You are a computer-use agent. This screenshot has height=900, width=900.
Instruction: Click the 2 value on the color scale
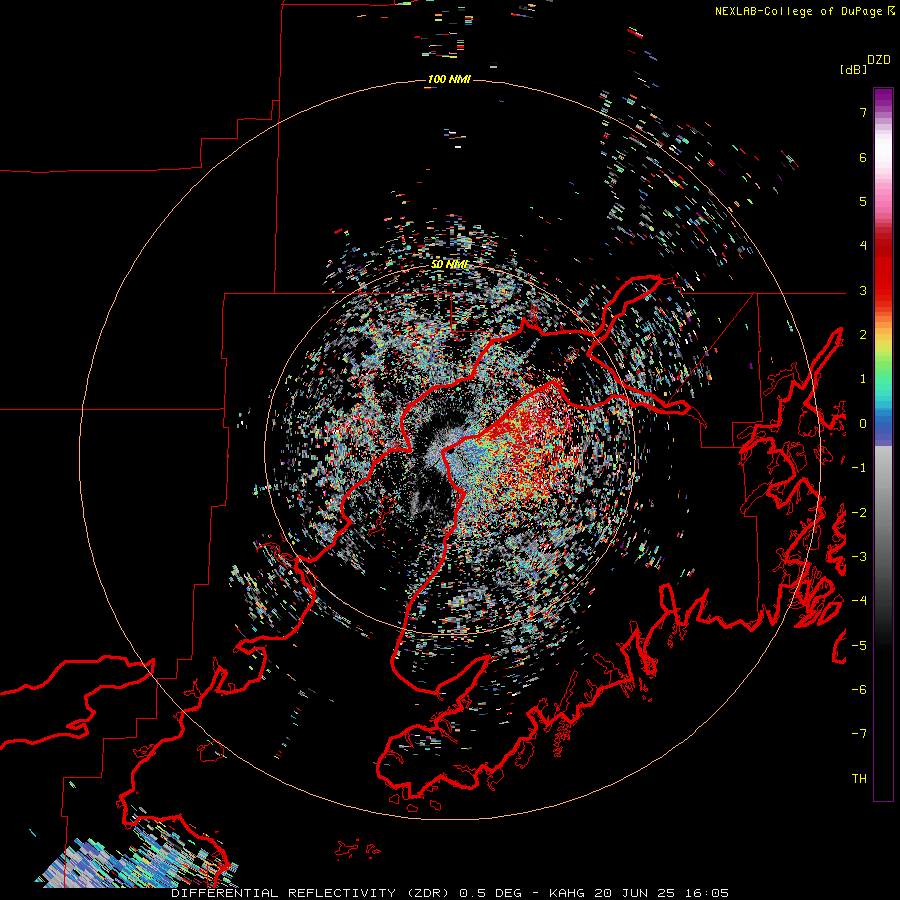pos(863,335)
